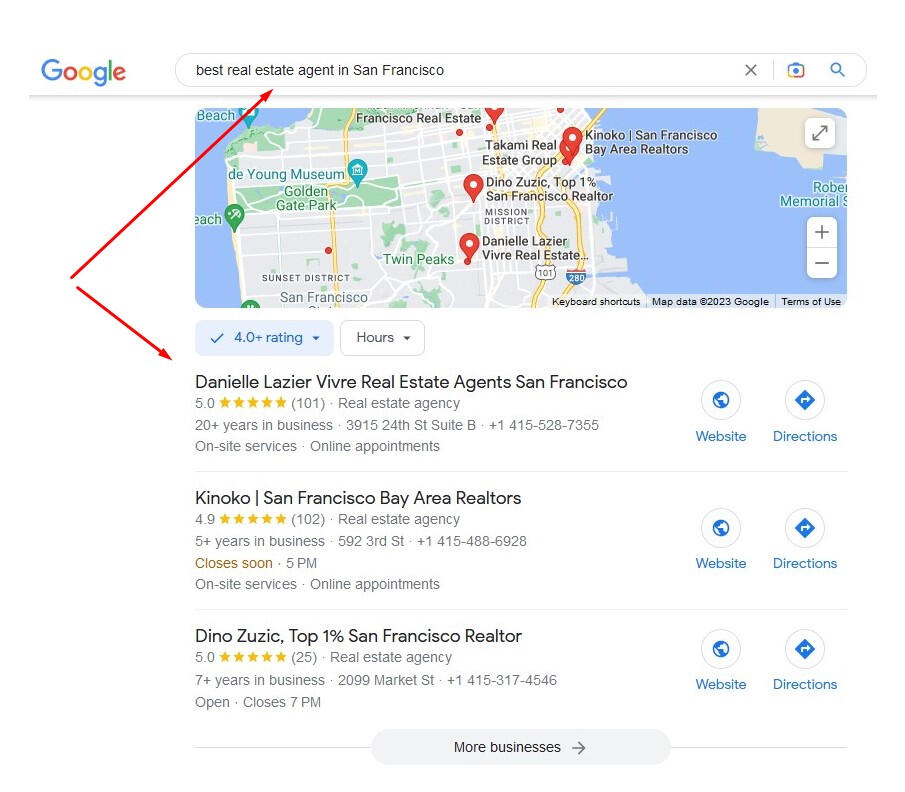The height and width of the screenshot is (792, 905).
Task: Get directions to Dino Zuzic Realtor
Action: tap(805, 661)
